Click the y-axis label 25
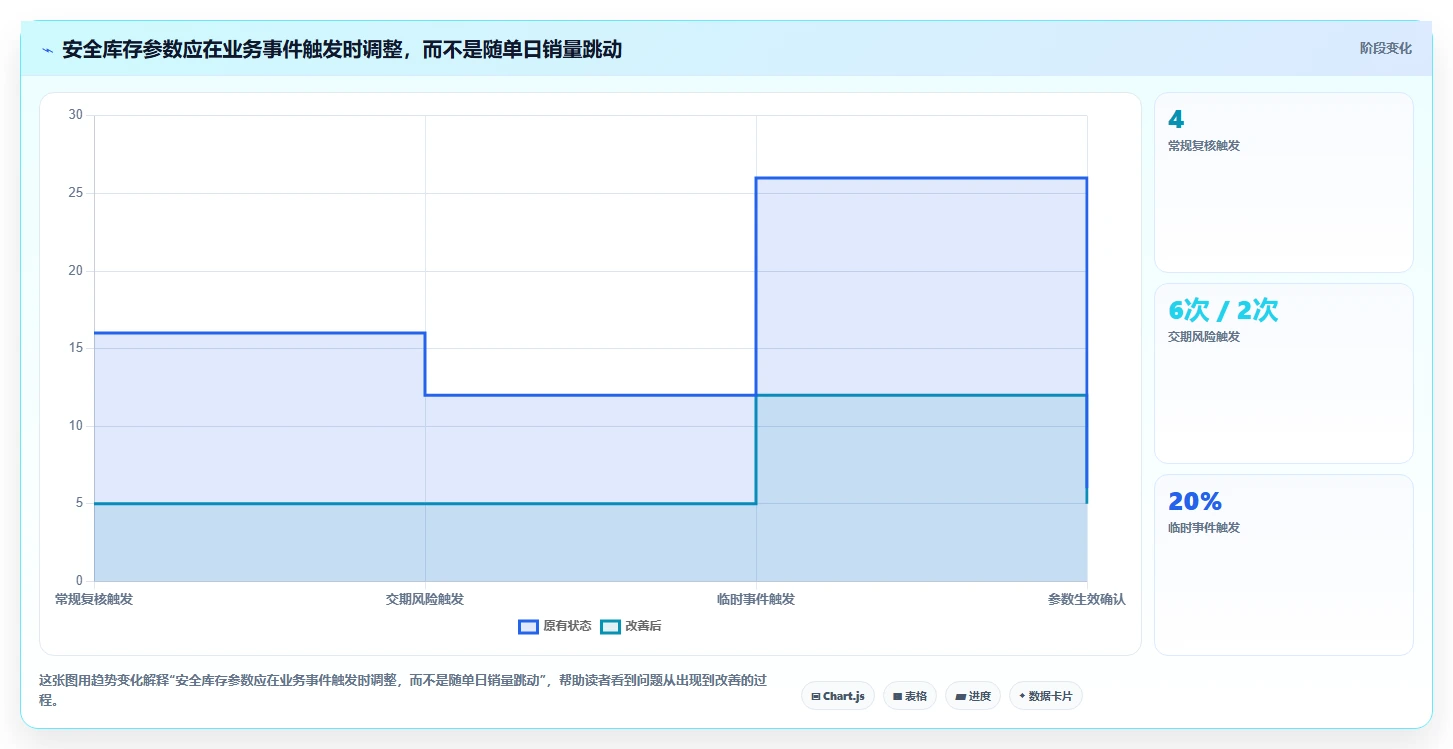 coord(76,193)
